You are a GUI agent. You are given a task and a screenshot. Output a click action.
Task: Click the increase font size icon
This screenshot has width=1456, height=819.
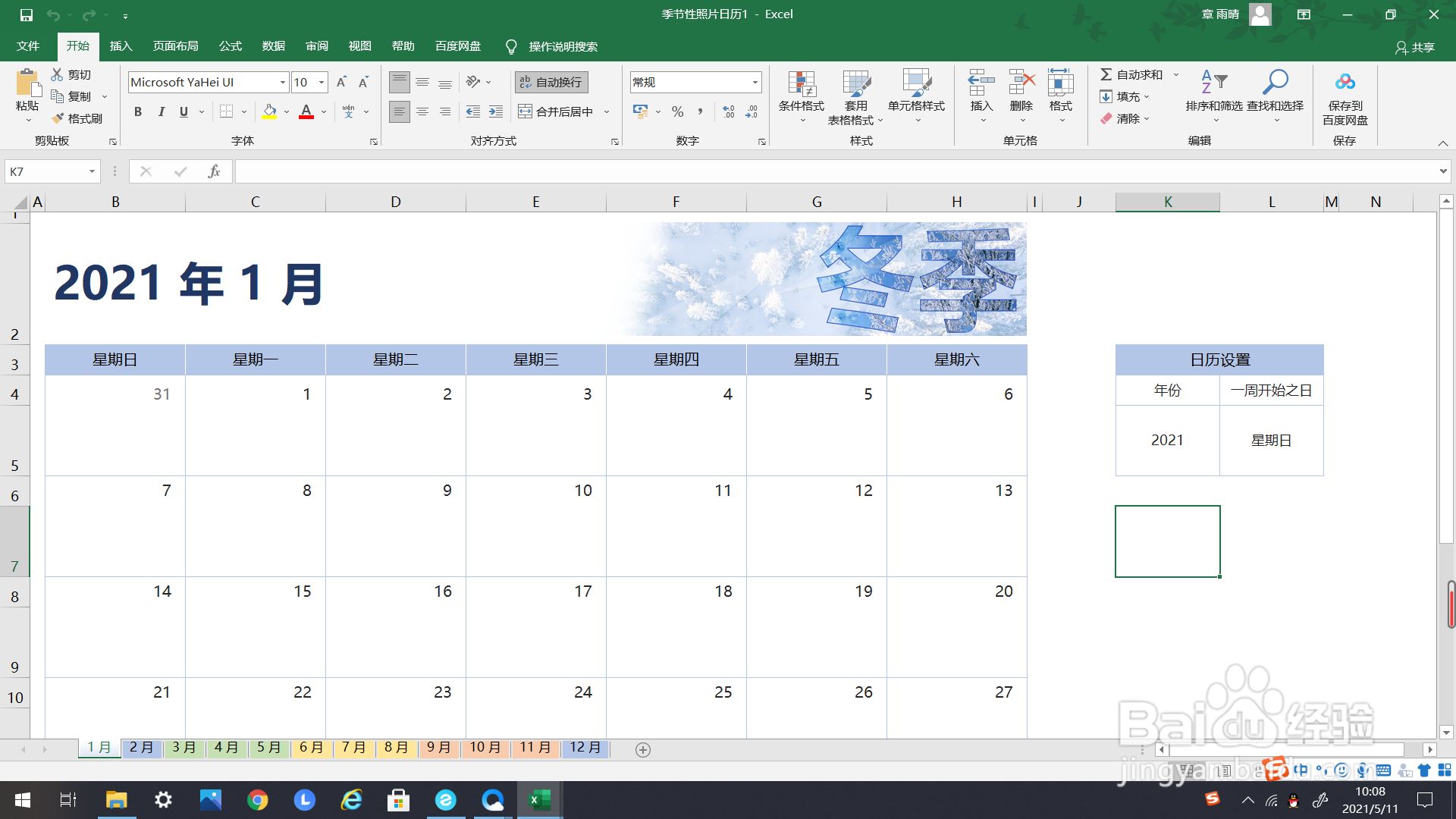click(x=341, y=82)
